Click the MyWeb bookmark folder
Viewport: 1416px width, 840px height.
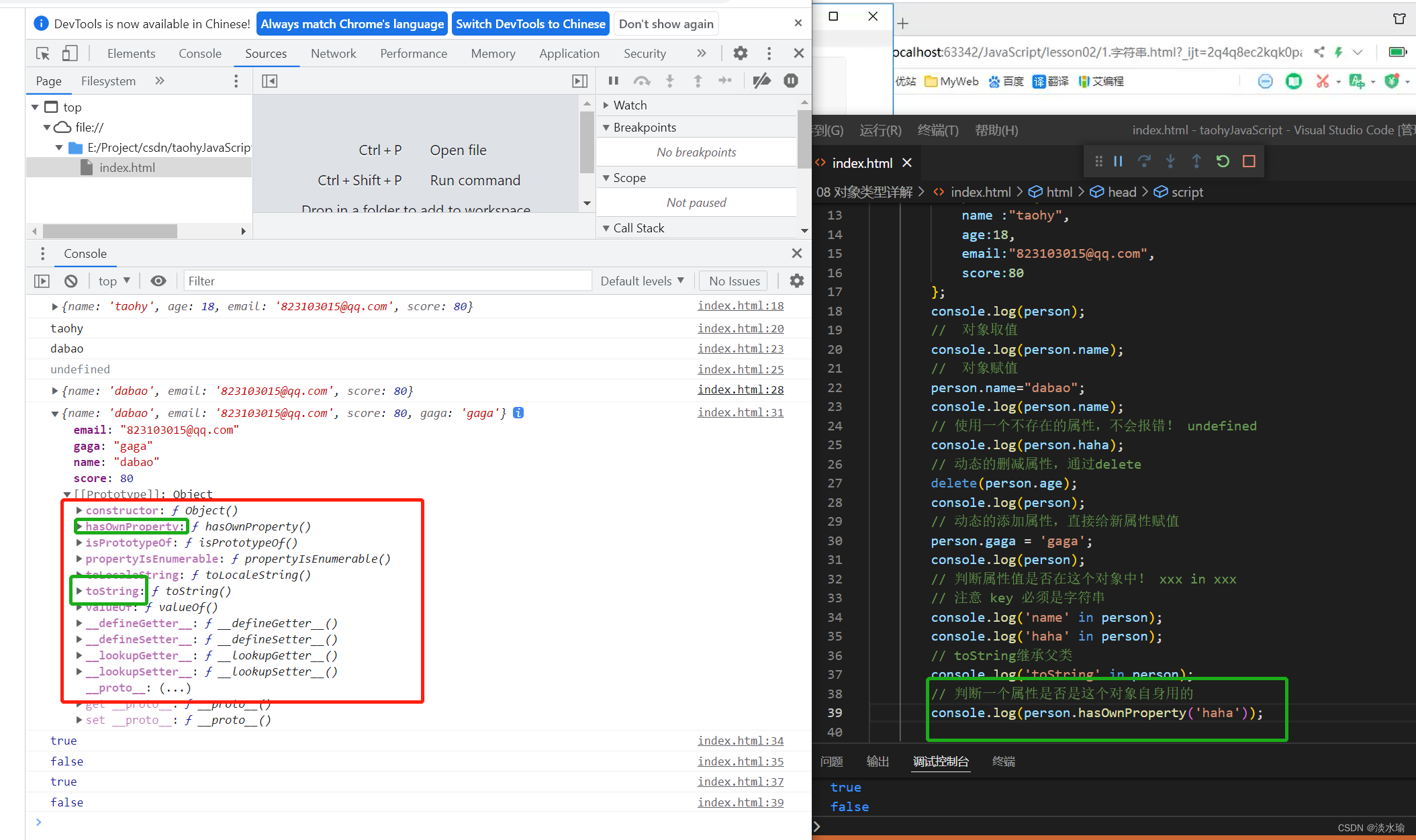pos(951,81)
